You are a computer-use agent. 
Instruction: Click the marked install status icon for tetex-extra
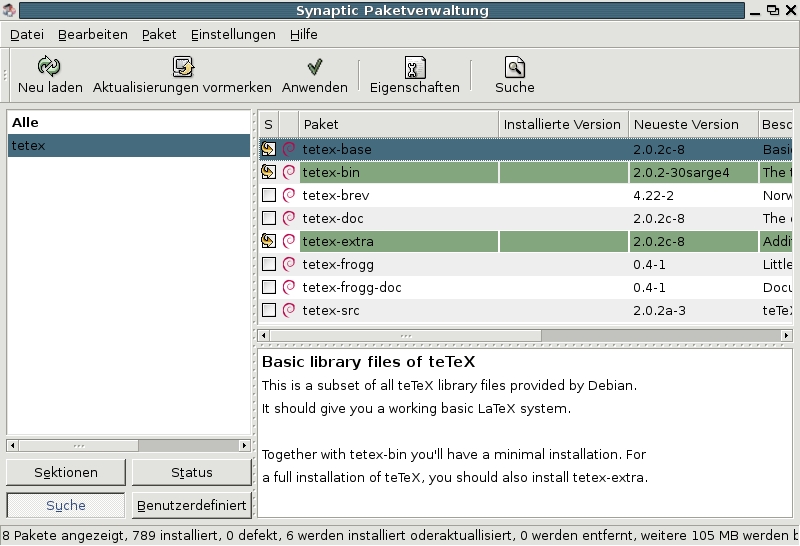click(x=268, y=241)
